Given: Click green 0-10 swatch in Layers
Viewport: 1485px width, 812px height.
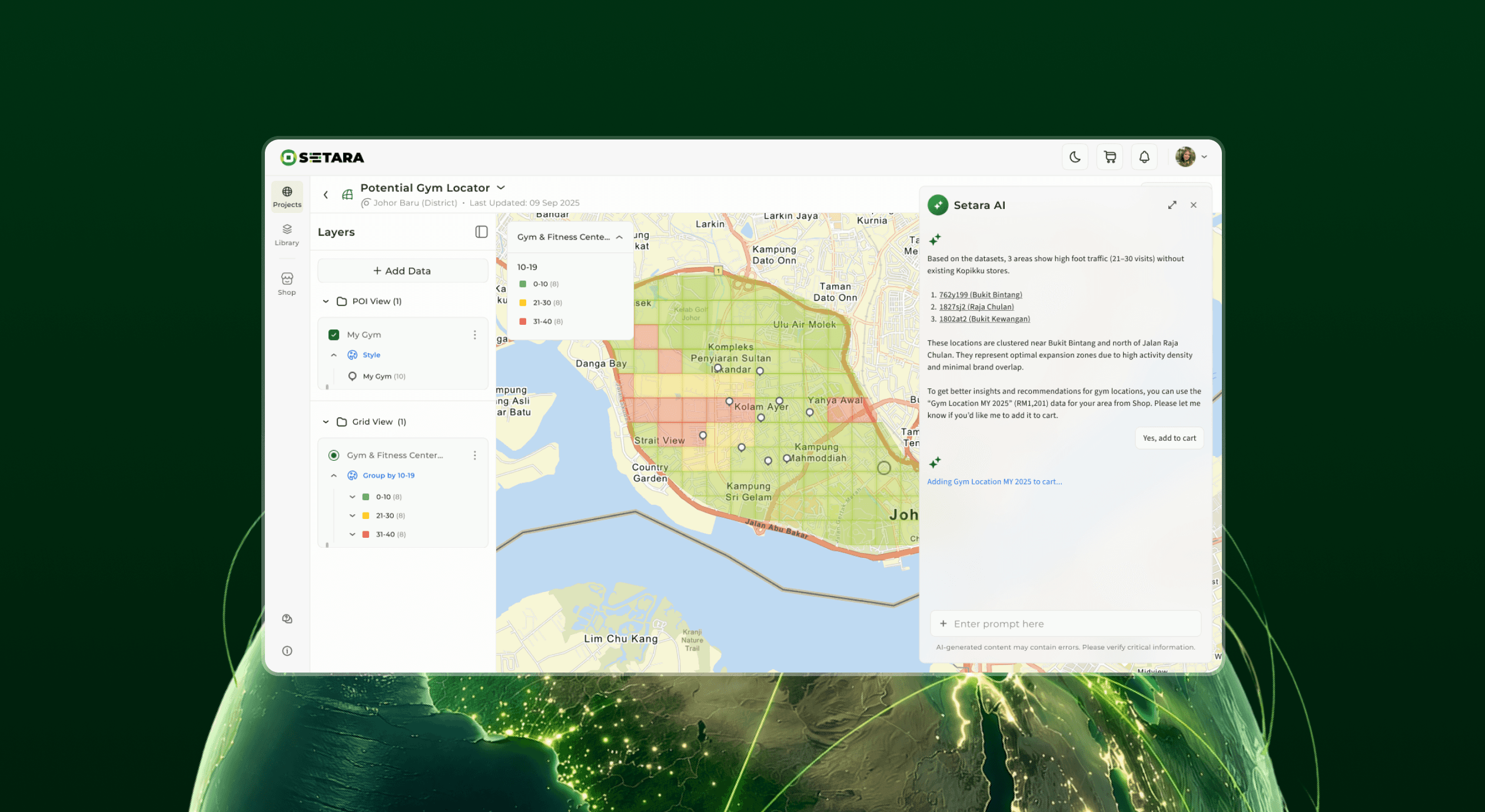Looking at the screenshot, I should tap(366, 497).
